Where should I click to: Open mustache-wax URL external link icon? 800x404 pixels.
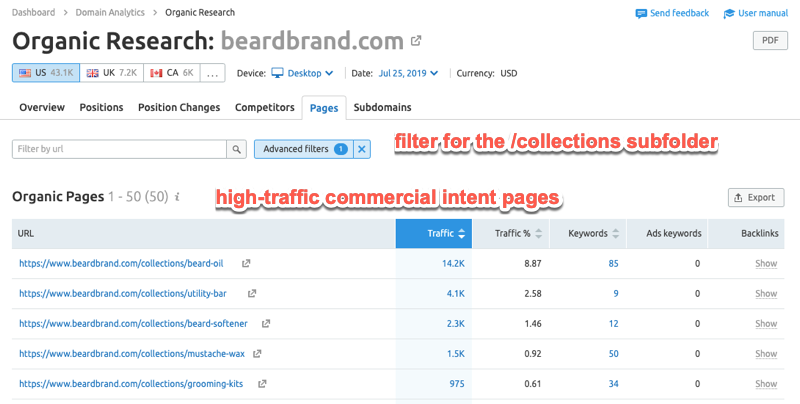pyautogui.click(x=258, y=354)
